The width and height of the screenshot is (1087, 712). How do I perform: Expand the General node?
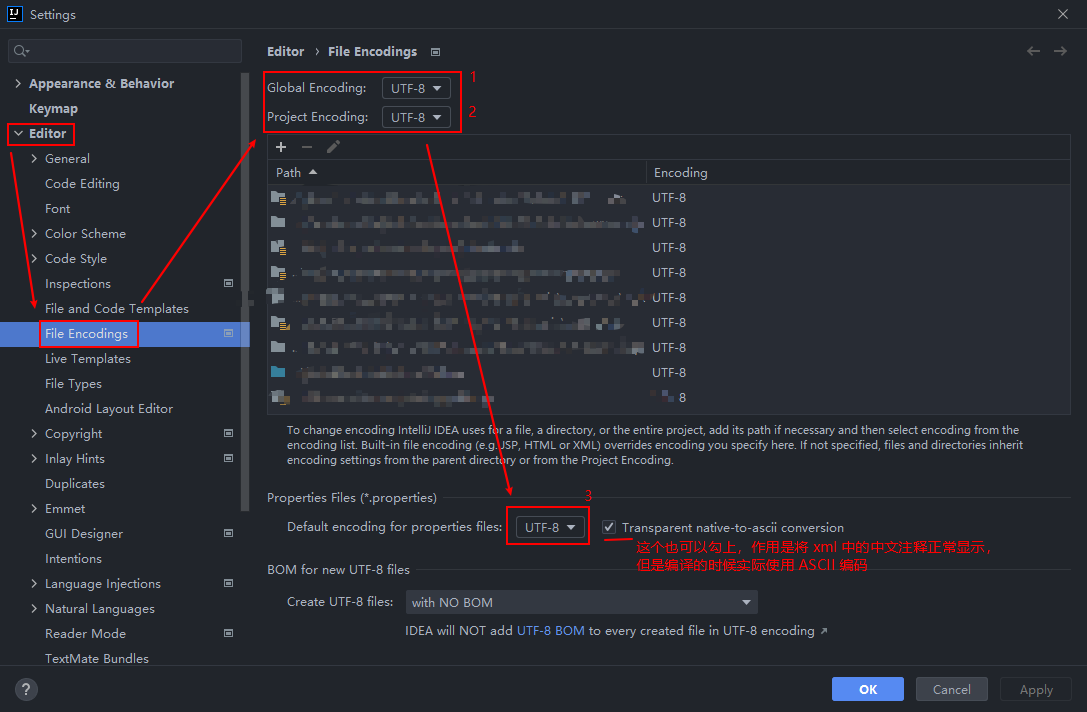[x=34, y=159]
